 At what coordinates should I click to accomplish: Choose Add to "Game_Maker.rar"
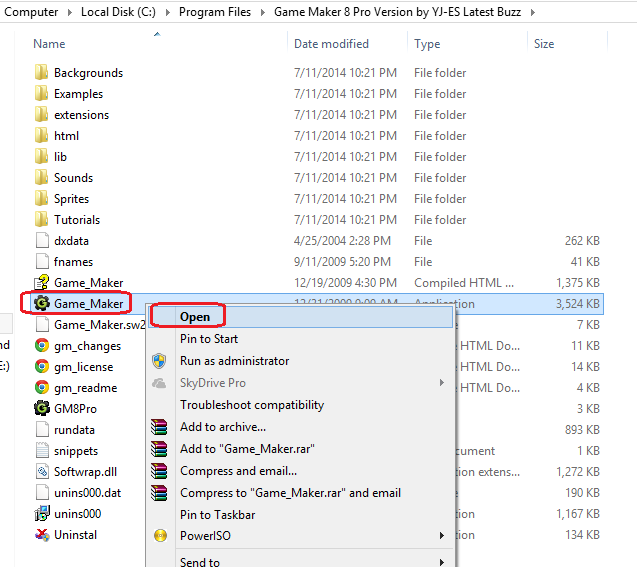pyautogui.click(x=300, y=449)
